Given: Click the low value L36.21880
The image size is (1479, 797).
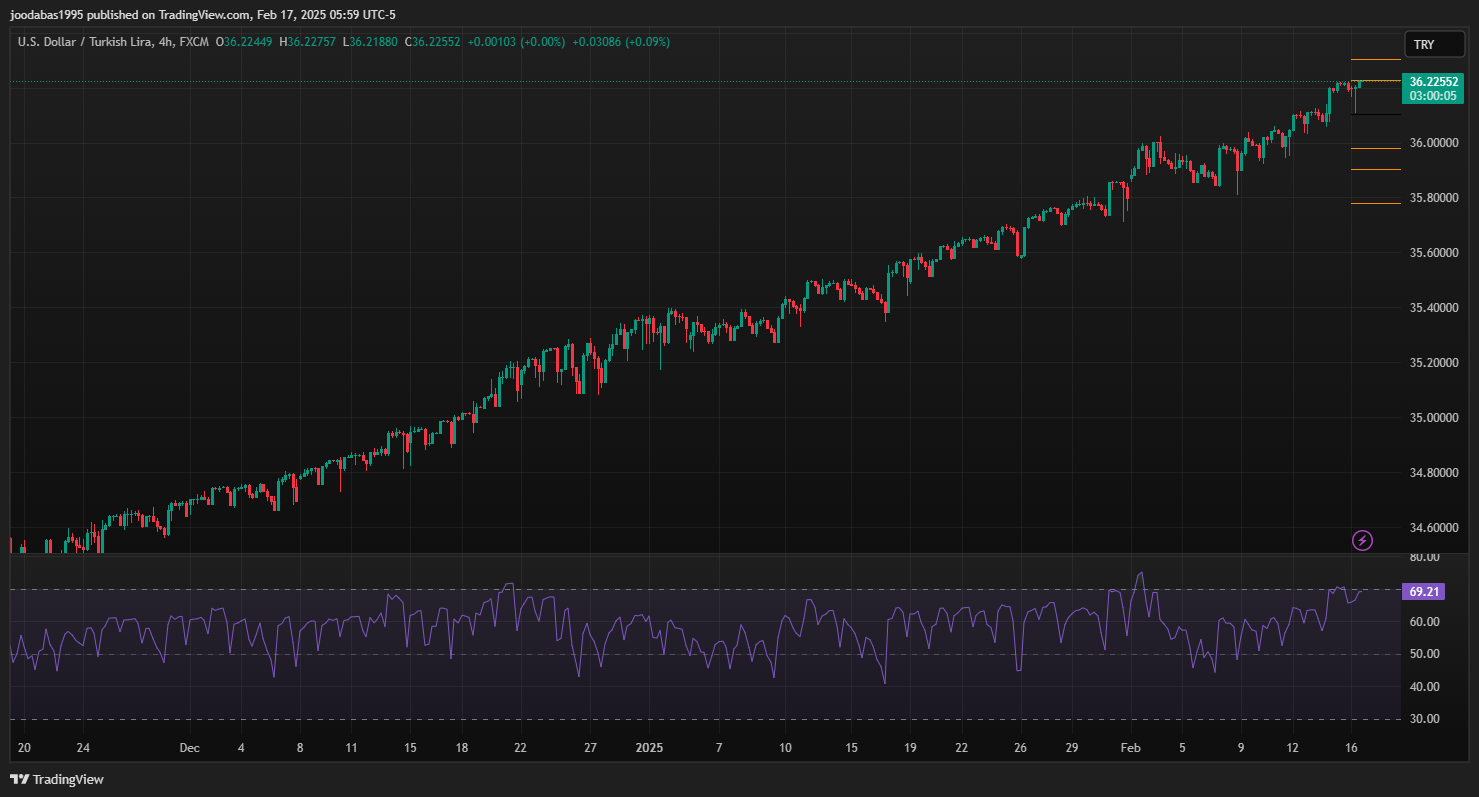Looking at the screenshot, I should 370,42.
